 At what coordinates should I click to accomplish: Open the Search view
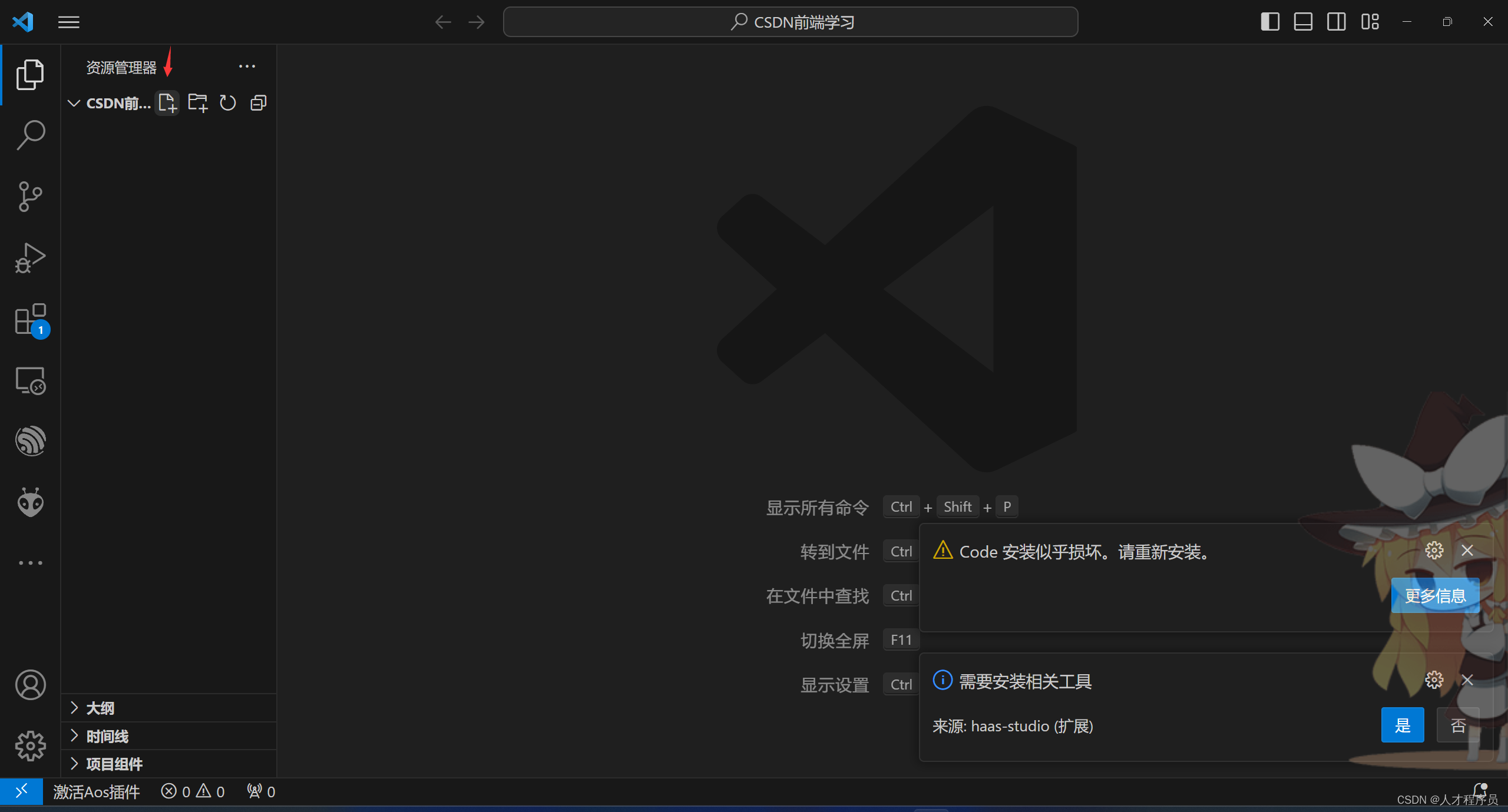[x=29, y=134]
